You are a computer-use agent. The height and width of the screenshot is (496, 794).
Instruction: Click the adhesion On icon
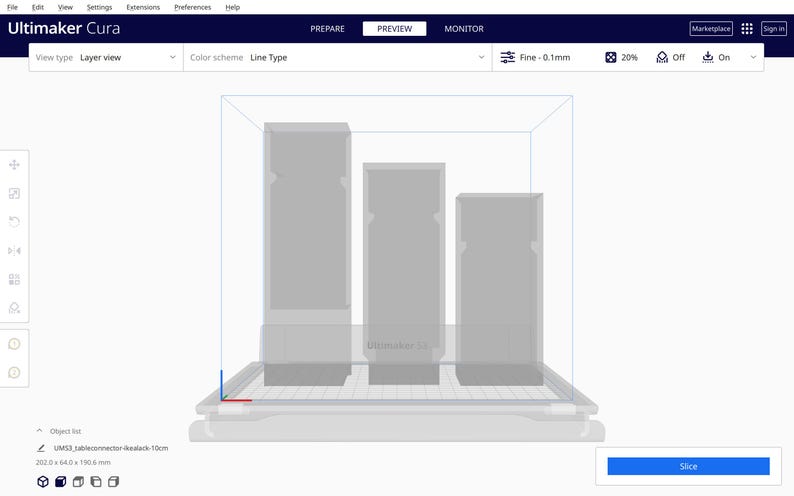708,57
